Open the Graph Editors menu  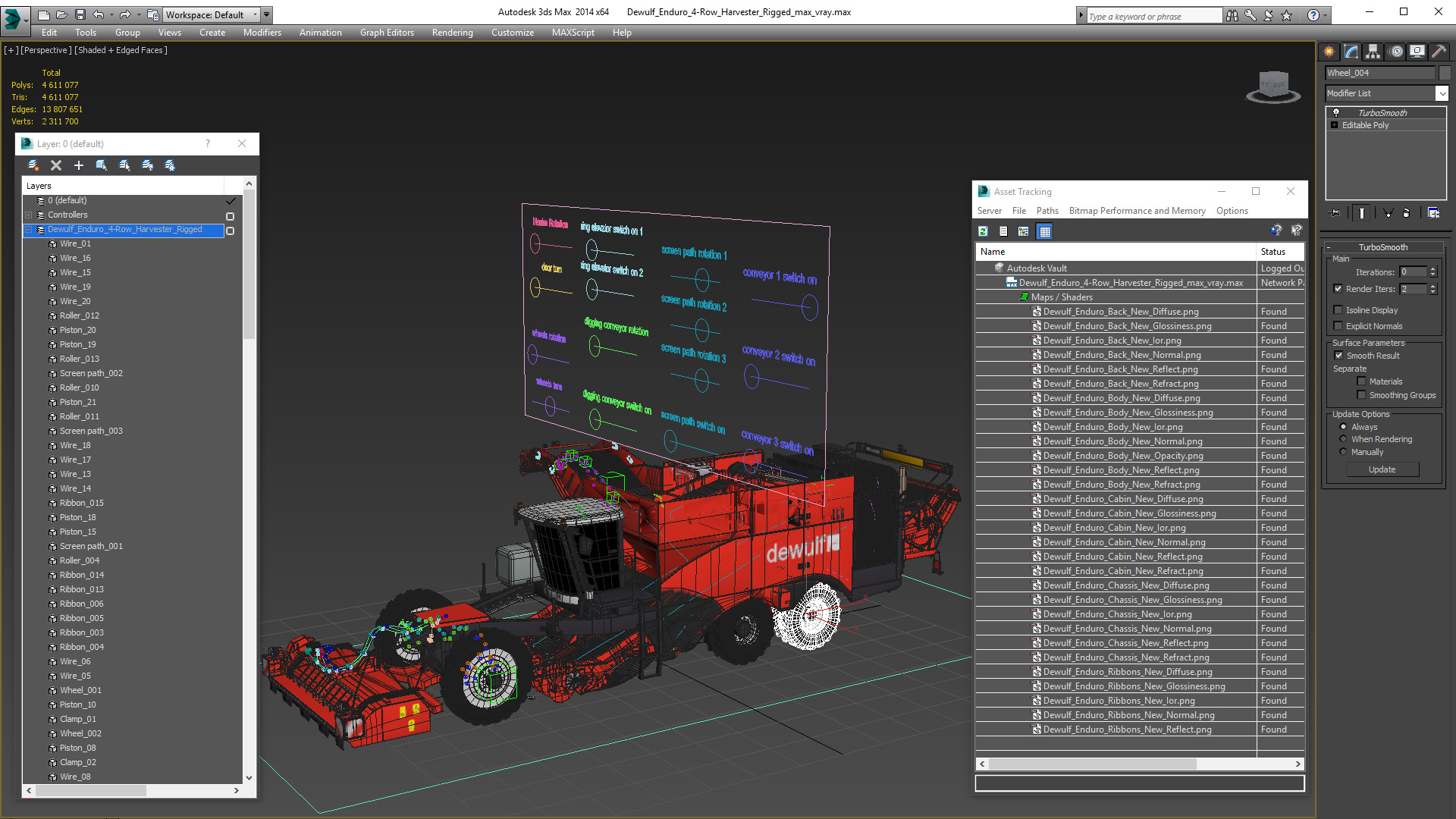(387, 33)
